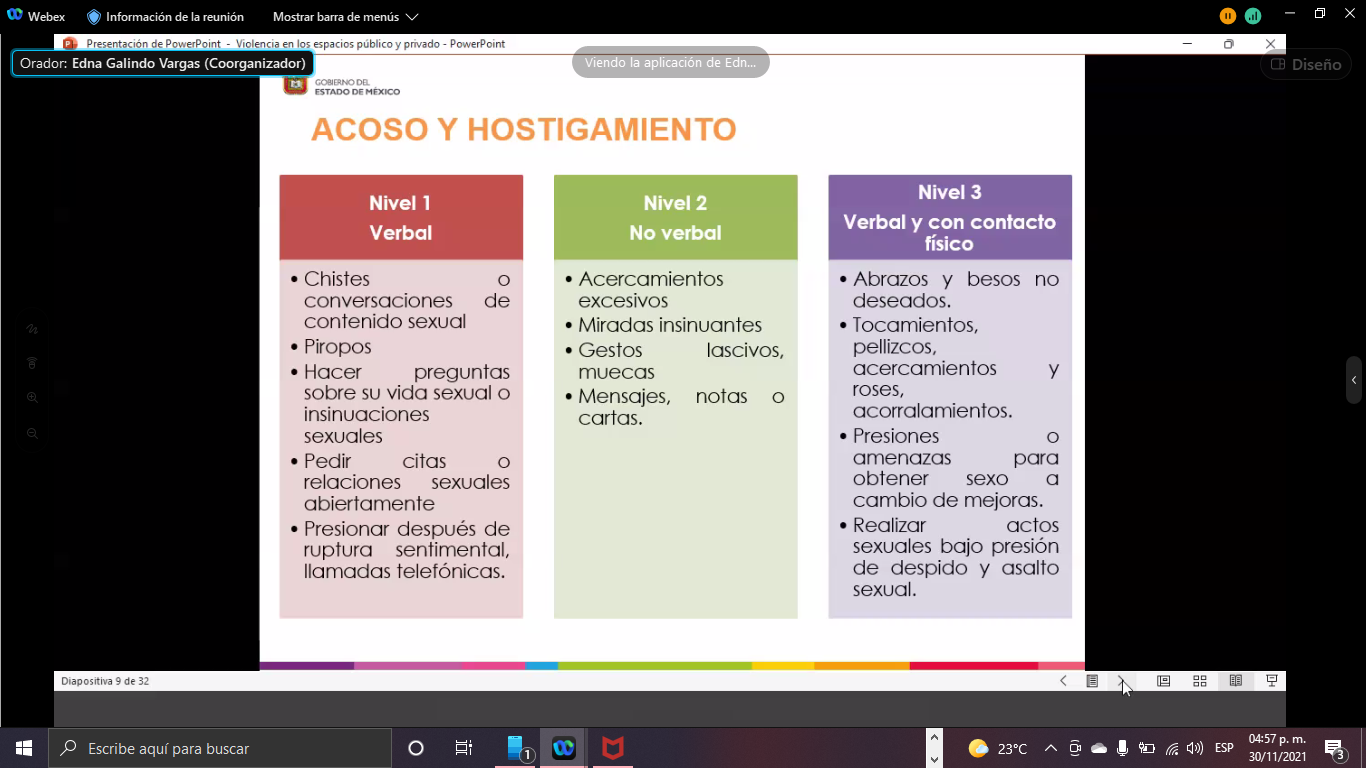1366x768 pixels.
Task: Expand Mostrar barra de menús dropdown
Action: click(346, 17)
